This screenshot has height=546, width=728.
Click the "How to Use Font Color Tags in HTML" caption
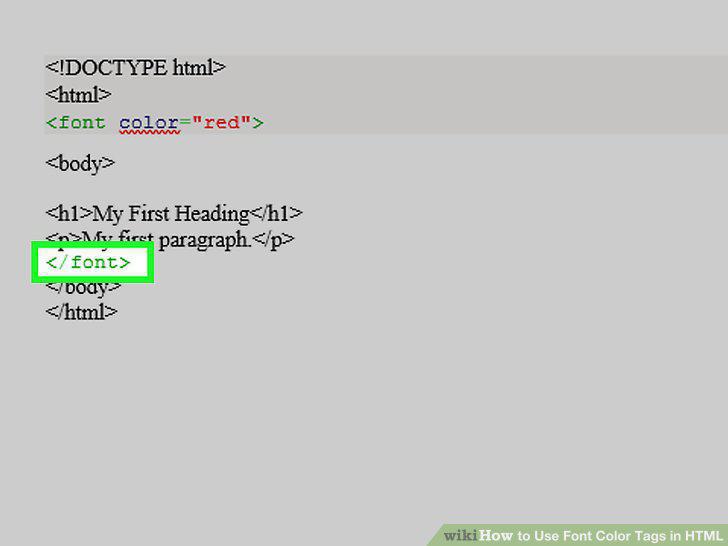click(x=601, y=535)
